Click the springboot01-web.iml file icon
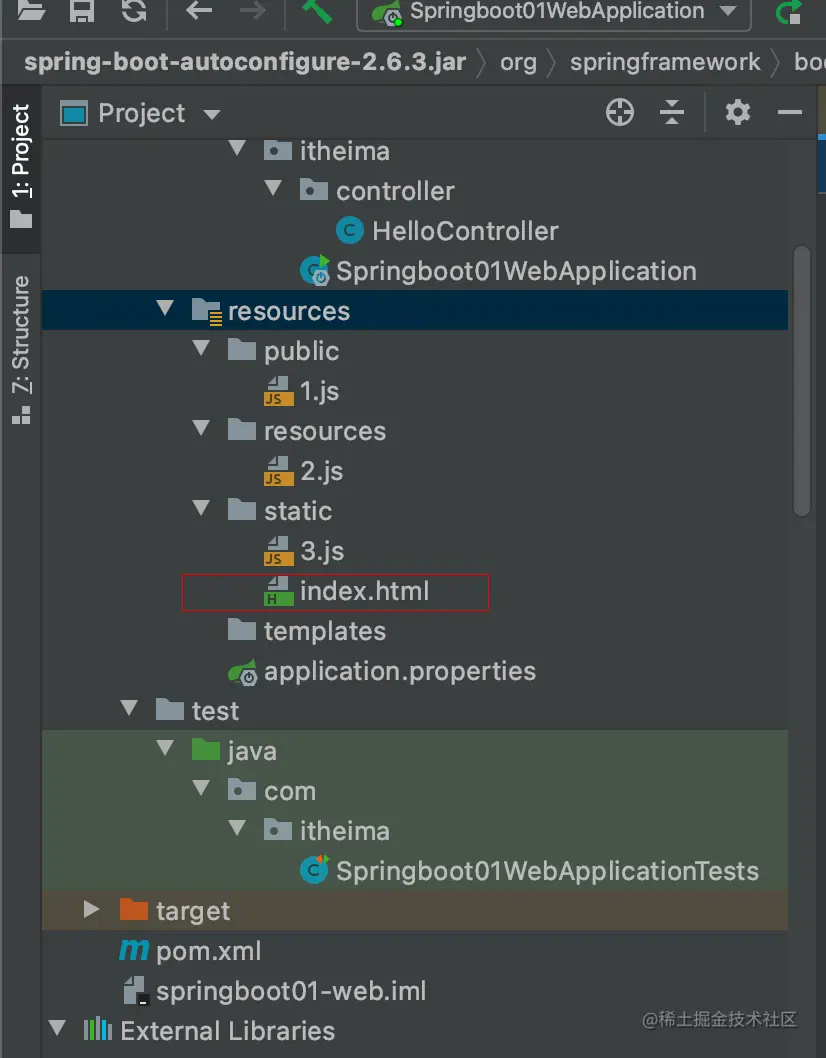This screenshot has height=1058, width=826. coord(135,991)
